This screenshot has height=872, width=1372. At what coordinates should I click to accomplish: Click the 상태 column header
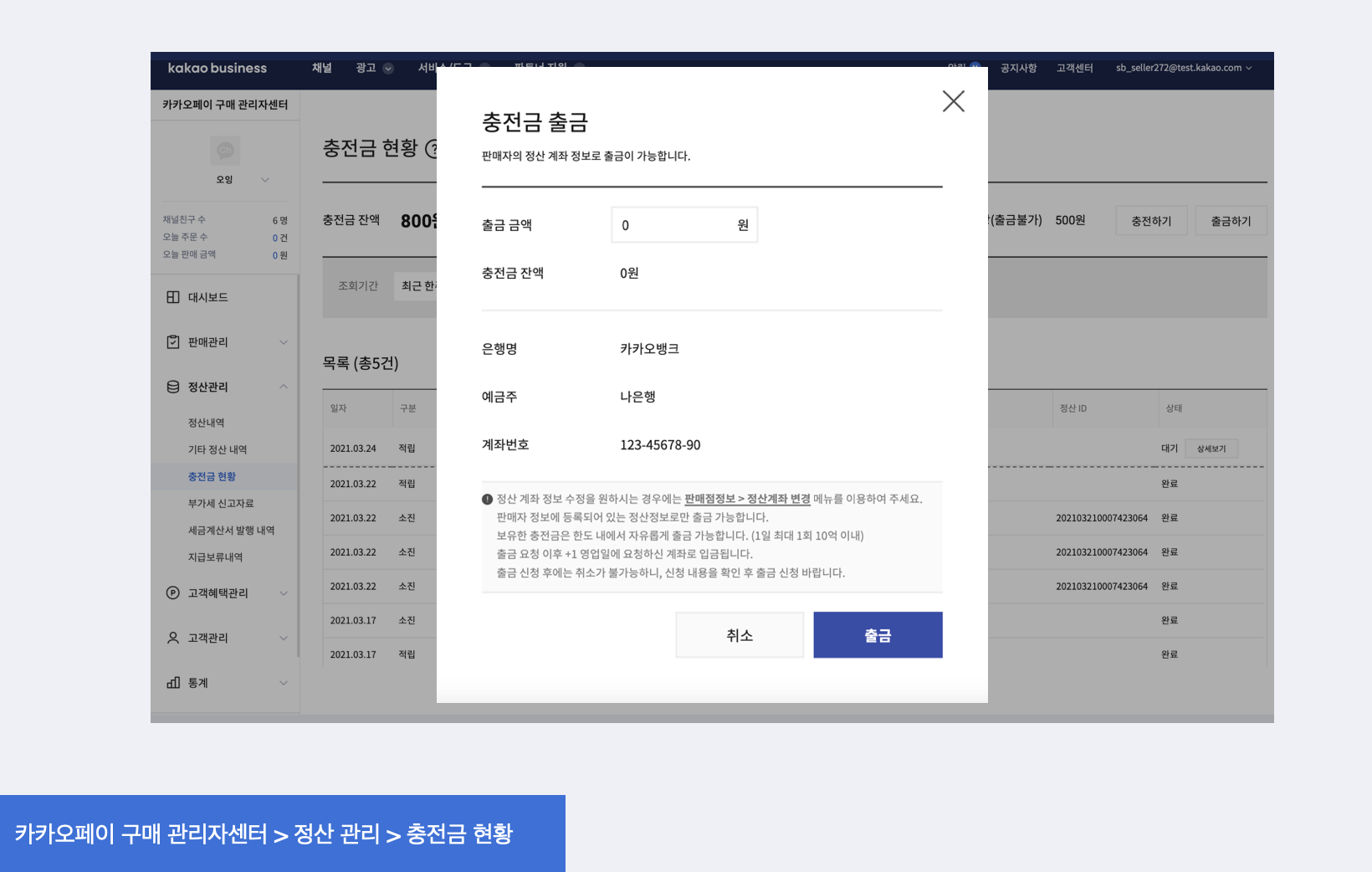(1175, 408)
